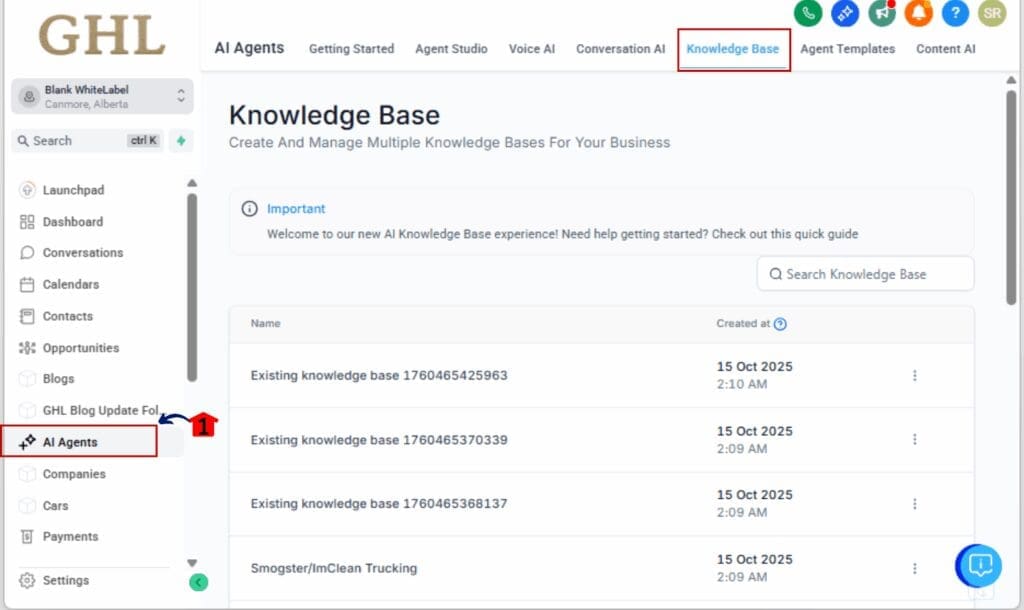Click the Search Knowledge Base field
This screenshot has width=1024, height=610.
coord(864,273)
